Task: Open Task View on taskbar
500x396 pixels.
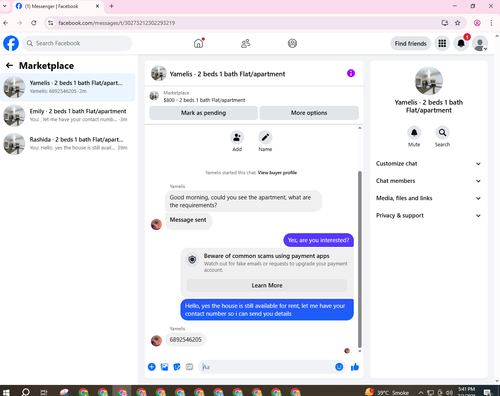Action: [x=44, y=392]
